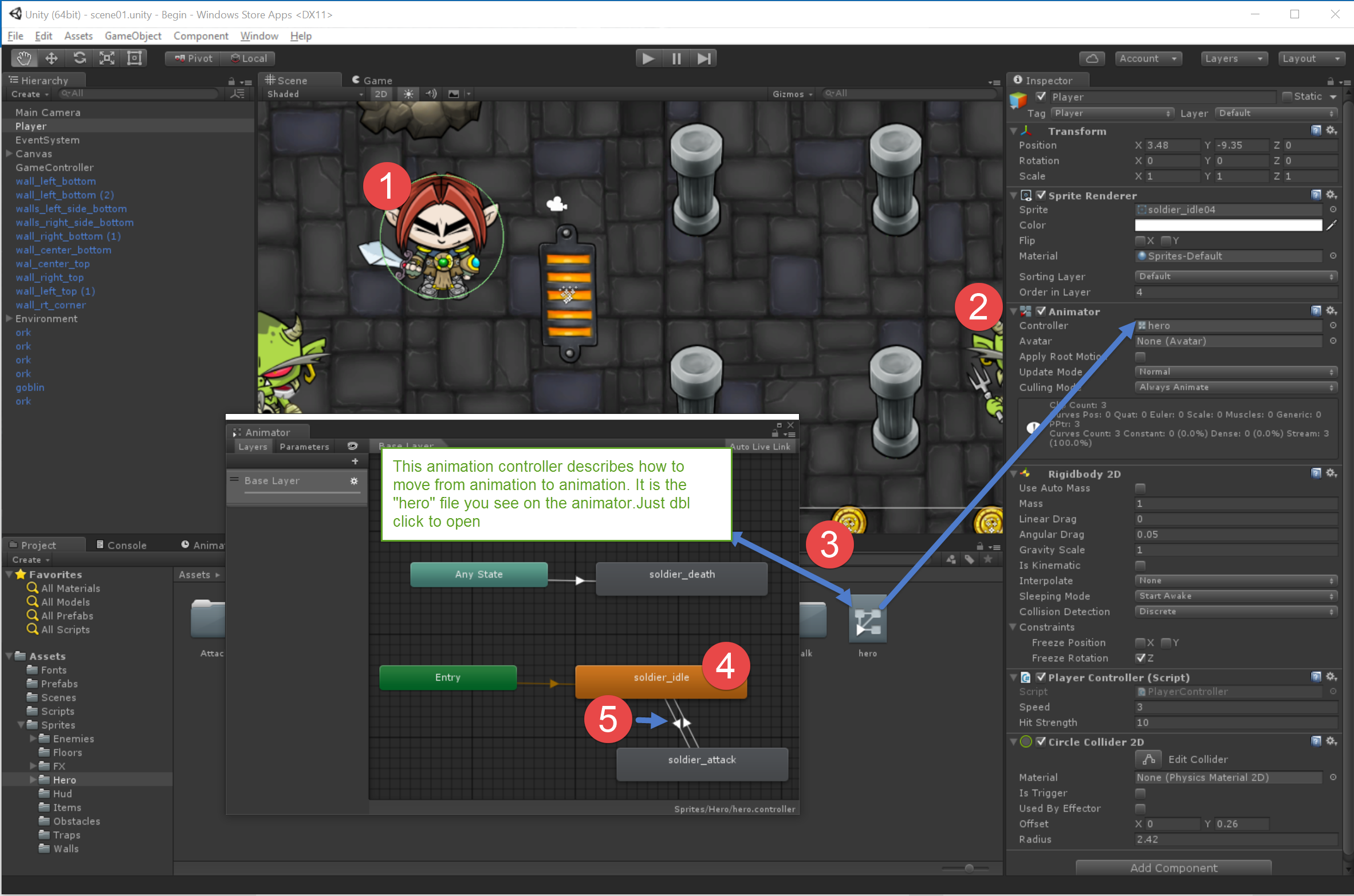Open scene effects image icon
The image size is (1354, 896).
coord(454,94)
